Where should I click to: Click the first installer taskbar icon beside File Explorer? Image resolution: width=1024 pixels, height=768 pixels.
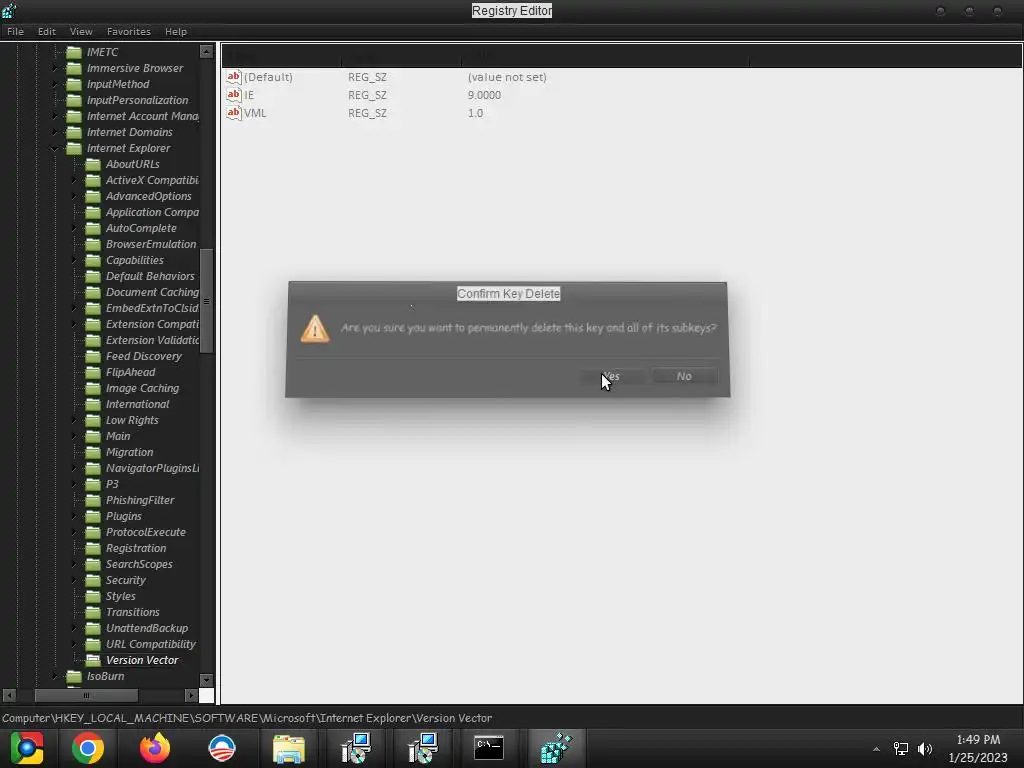coord(356,748)
